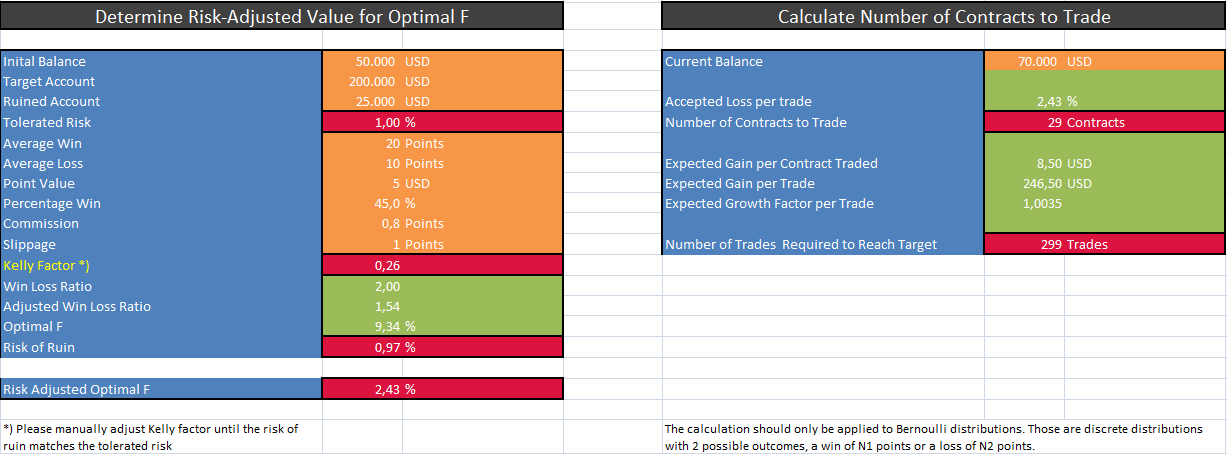Click the 299 Trades result cell
The image size is (1227, 454).
point(1105,244)
